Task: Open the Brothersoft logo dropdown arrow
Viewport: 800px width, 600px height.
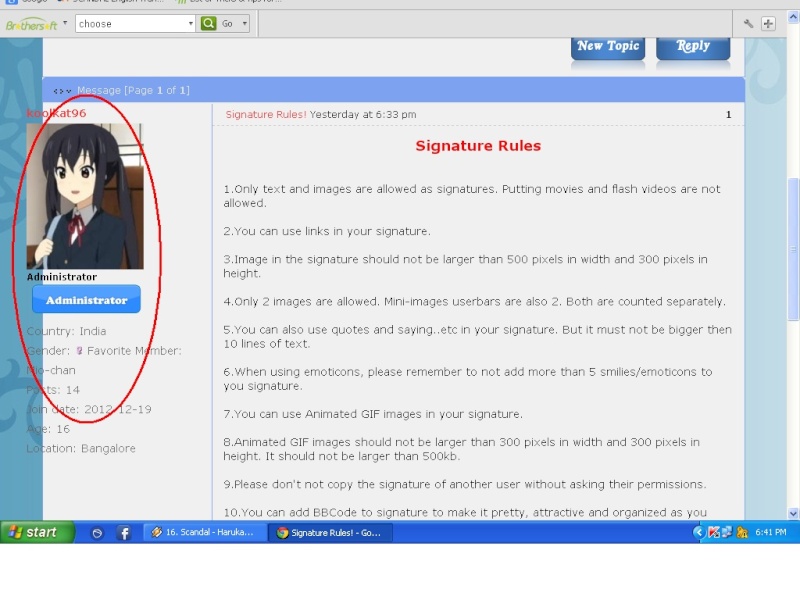Action: coord(65,23)
